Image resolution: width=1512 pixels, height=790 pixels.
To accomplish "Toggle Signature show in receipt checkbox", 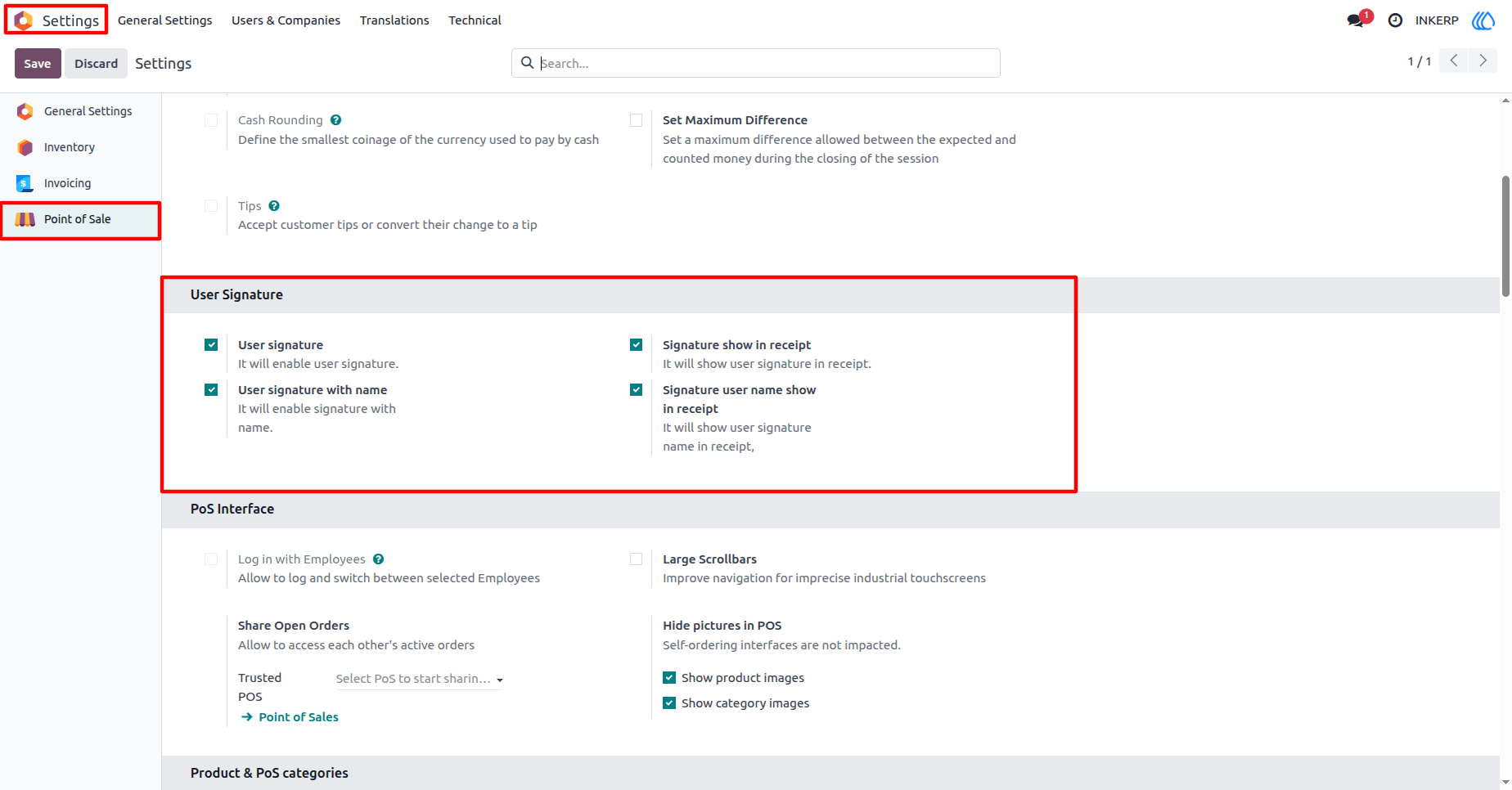I will point(636,345).
